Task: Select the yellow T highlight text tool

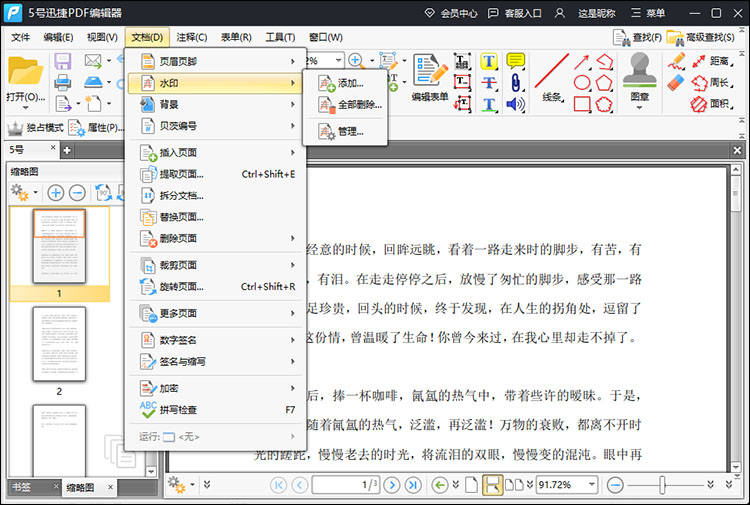Action: coord(489,61)
